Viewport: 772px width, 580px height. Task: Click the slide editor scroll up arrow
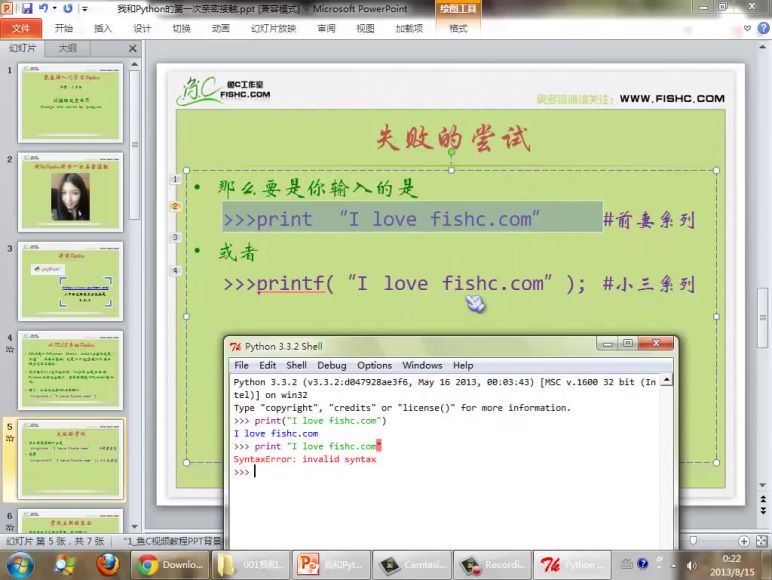[762, 47]
